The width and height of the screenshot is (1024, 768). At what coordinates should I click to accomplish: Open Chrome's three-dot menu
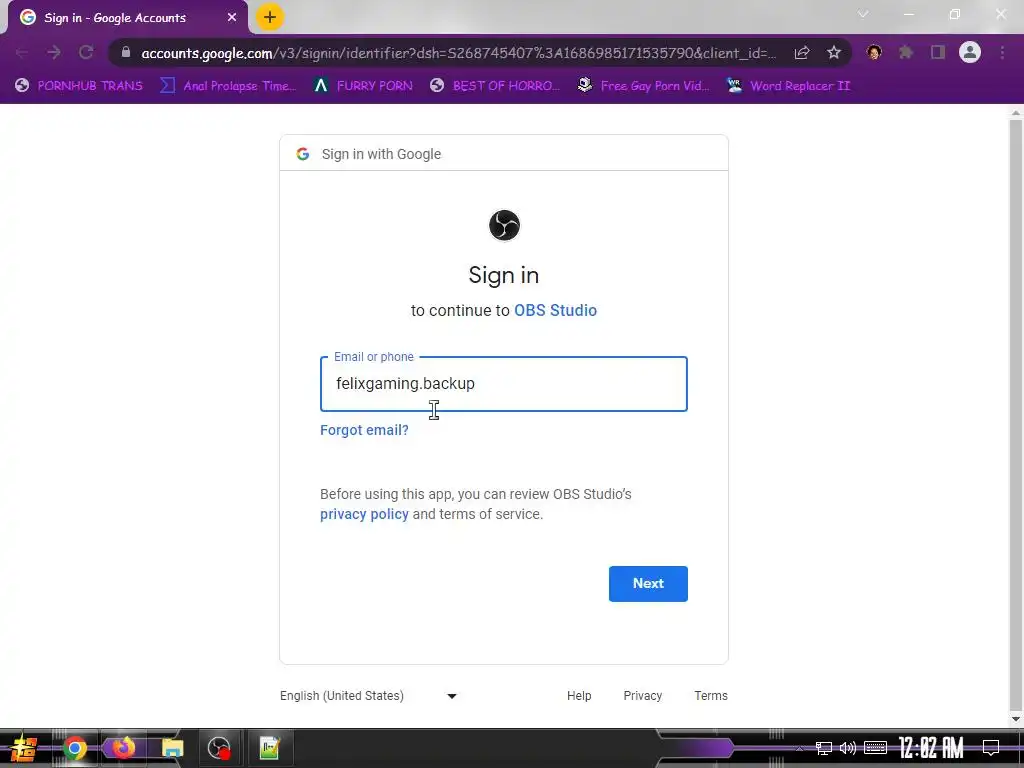pyautogui.click(x=1002, y=52)
